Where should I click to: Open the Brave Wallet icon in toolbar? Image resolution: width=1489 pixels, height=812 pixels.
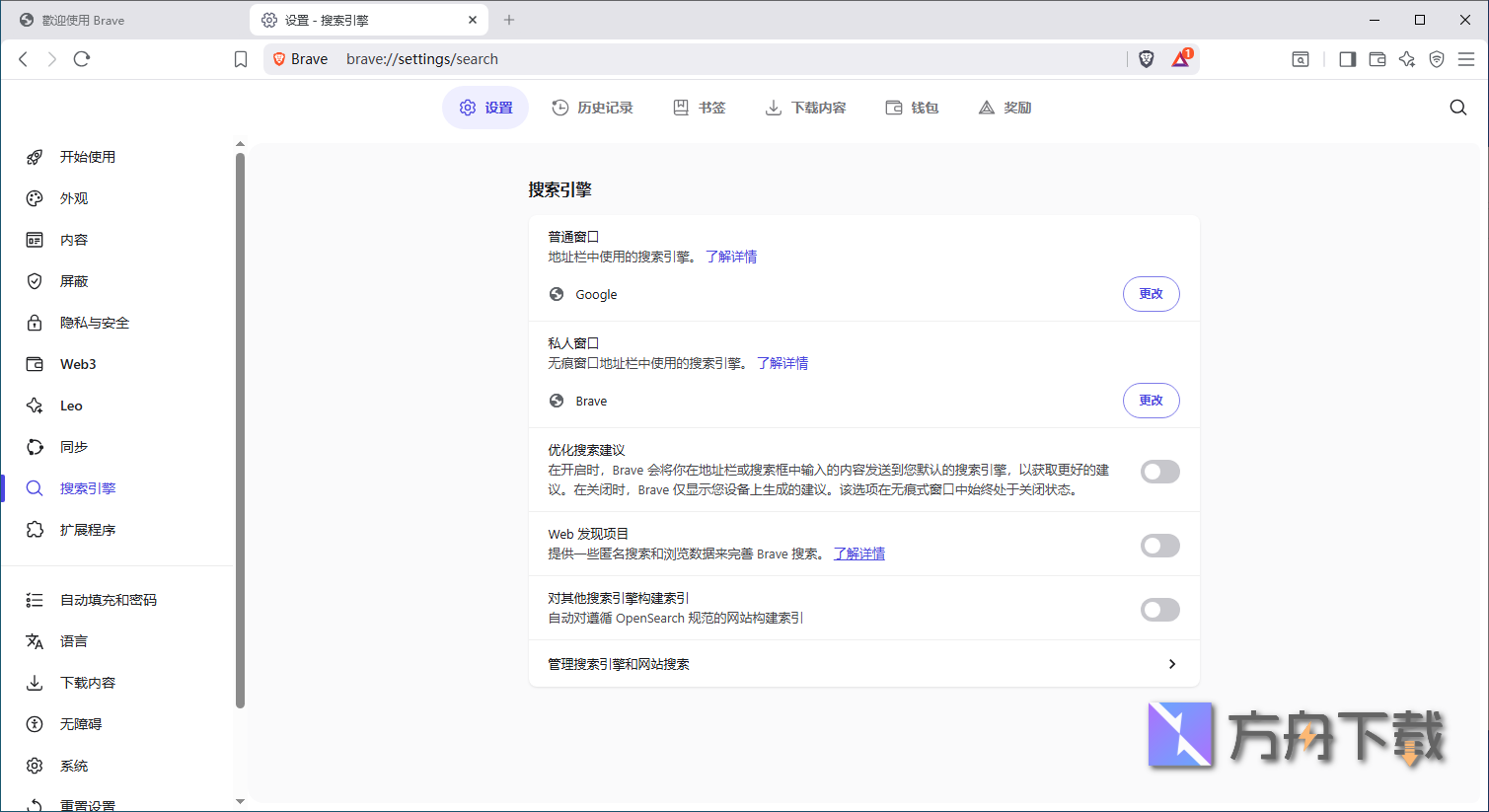1377,59
